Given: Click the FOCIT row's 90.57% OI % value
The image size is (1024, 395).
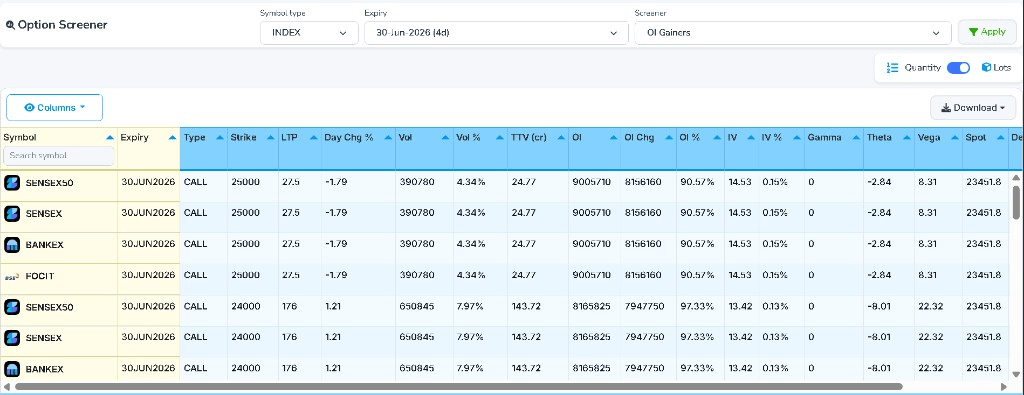Looking at the screenshot, I should 697,275.
